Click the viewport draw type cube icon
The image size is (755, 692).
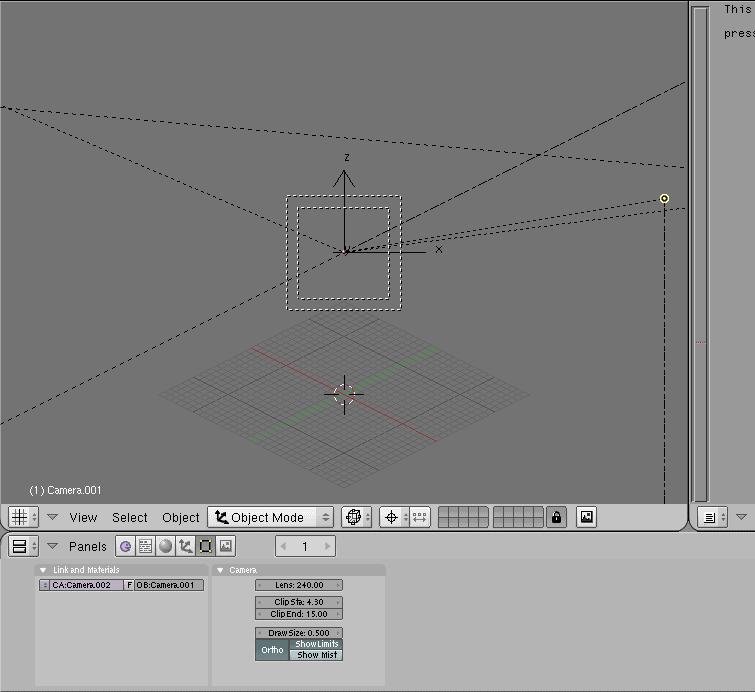[353, 517]
